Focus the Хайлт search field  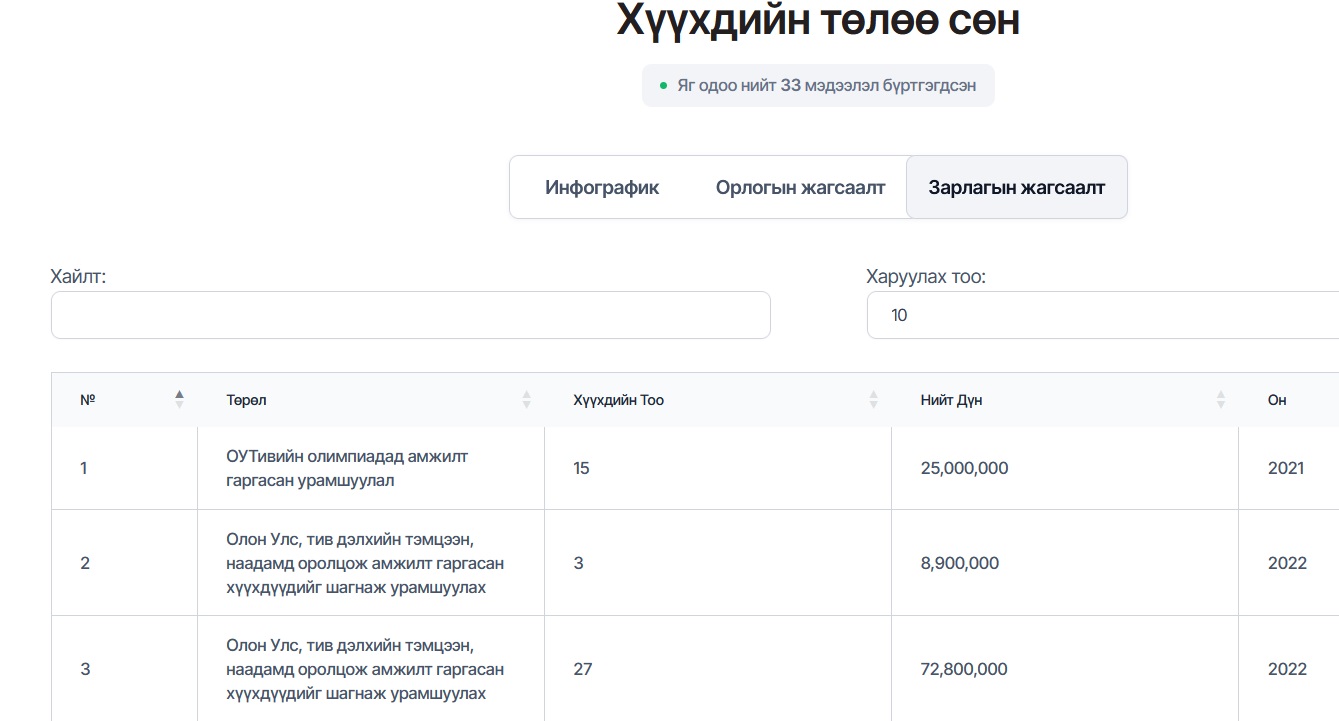click(410, 315)
